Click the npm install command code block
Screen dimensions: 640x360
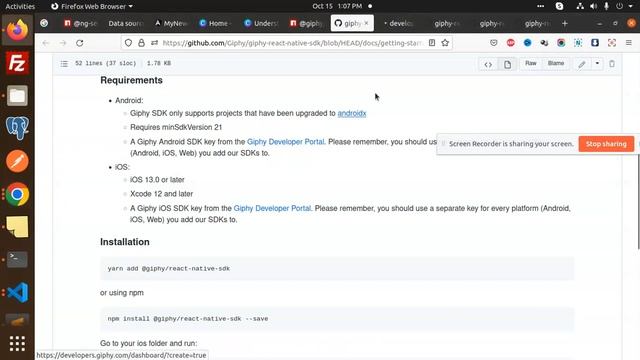[x=337, y=319]
